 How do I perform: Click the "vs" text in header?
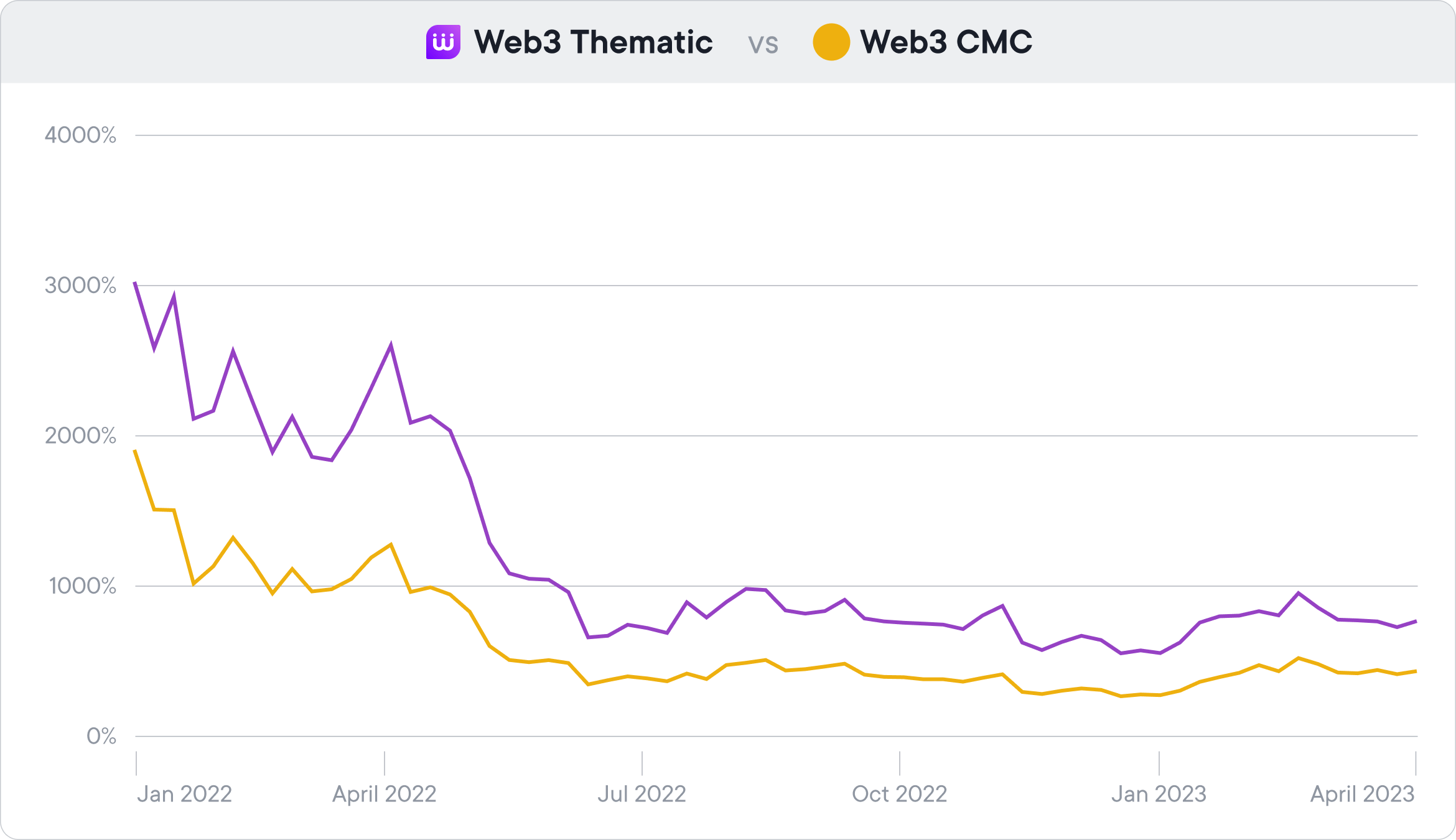[x=763, y=44]
